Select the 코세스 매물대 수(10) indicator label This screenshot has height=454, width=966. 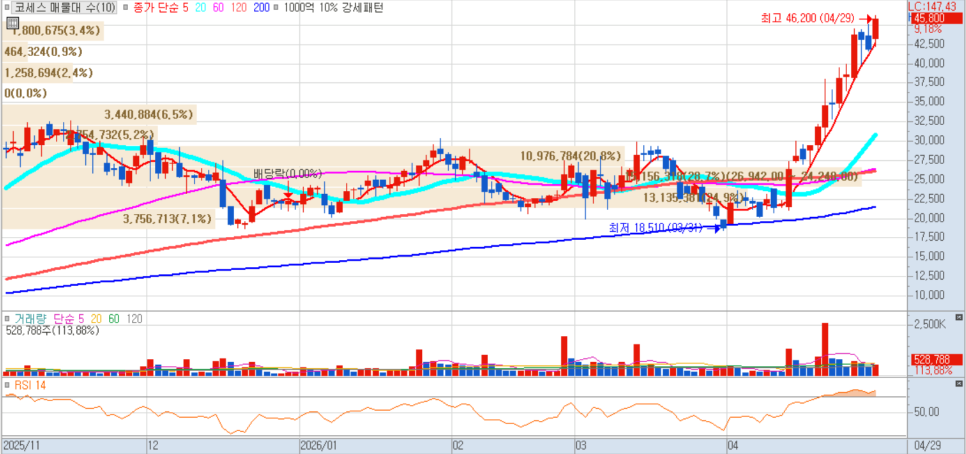(x=63, y=9)
